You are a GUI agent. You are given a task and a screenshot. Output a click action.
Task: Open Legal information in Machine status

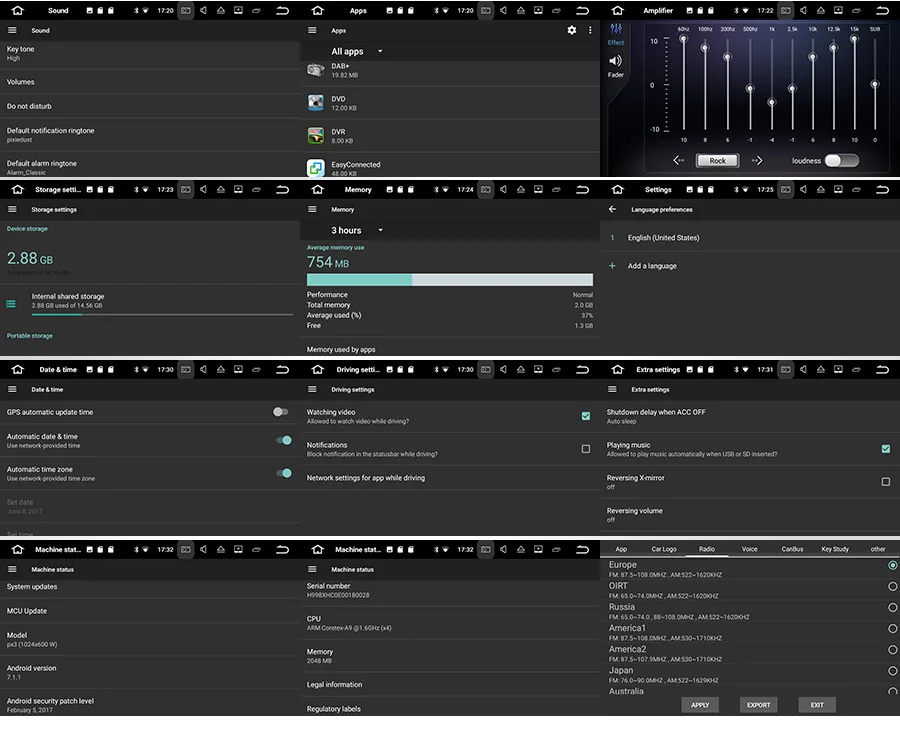point(449,684)
